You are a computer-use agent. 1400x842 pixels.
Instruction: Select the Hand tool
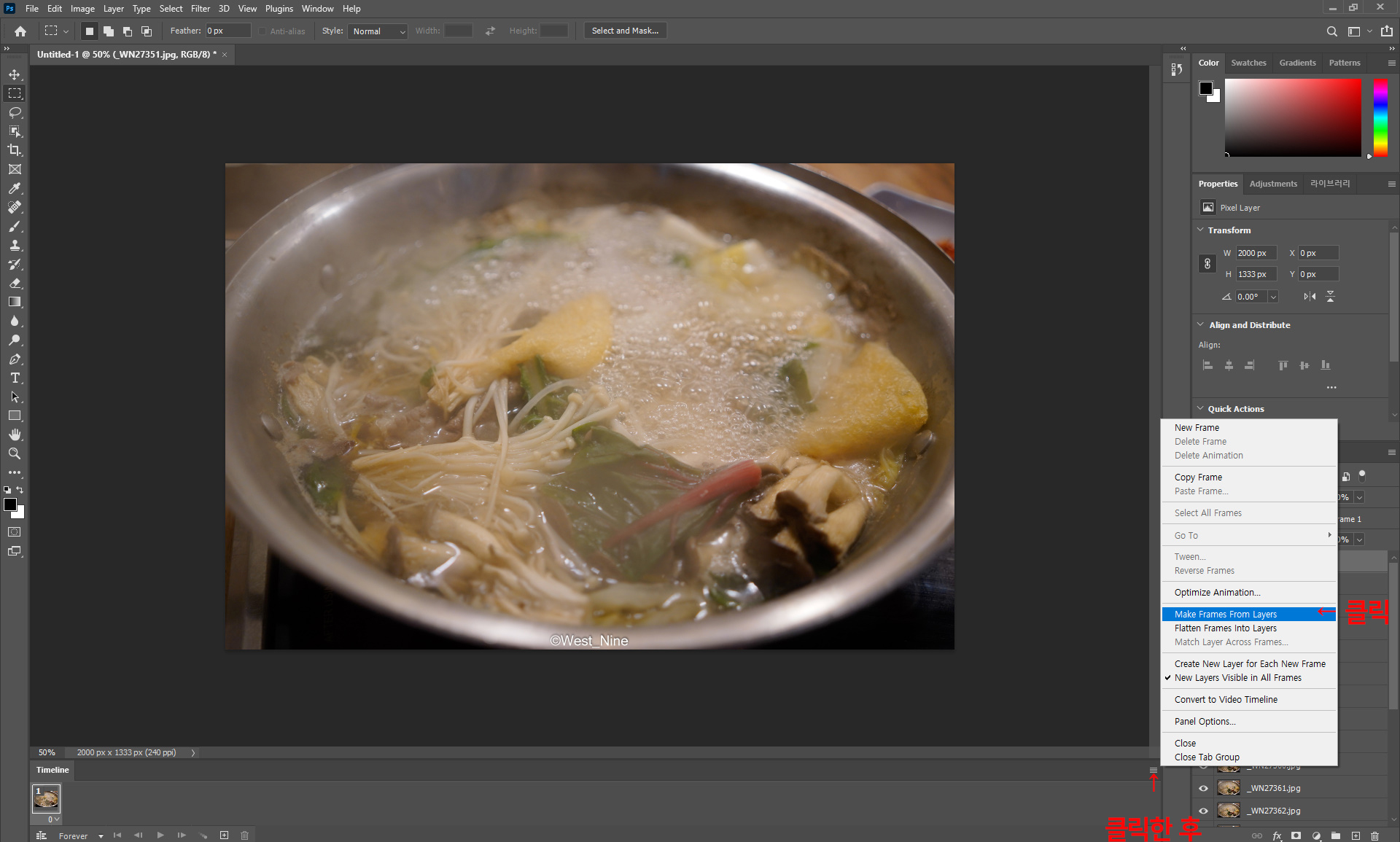pyautogui.click(x=15, y=434)
